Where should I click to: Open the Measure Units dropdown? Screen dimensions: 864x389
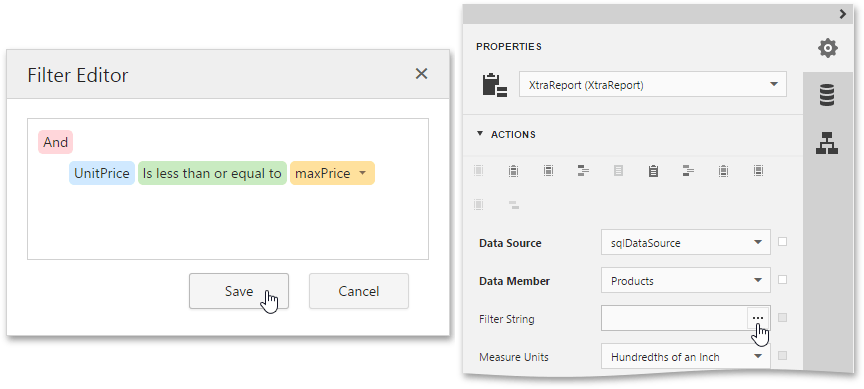(685, 356)
